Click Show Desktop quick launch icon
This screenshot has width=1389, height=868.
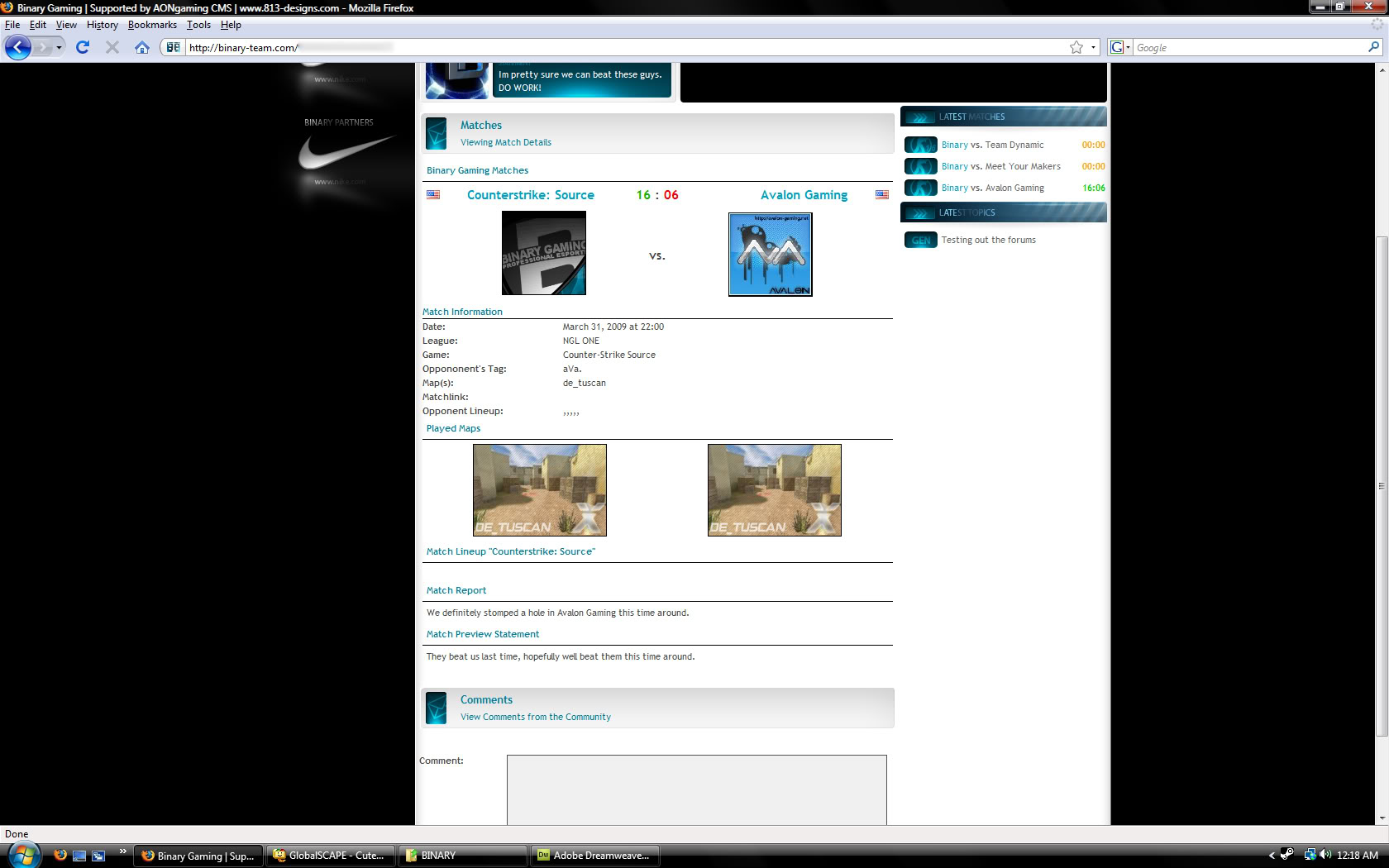79,856
